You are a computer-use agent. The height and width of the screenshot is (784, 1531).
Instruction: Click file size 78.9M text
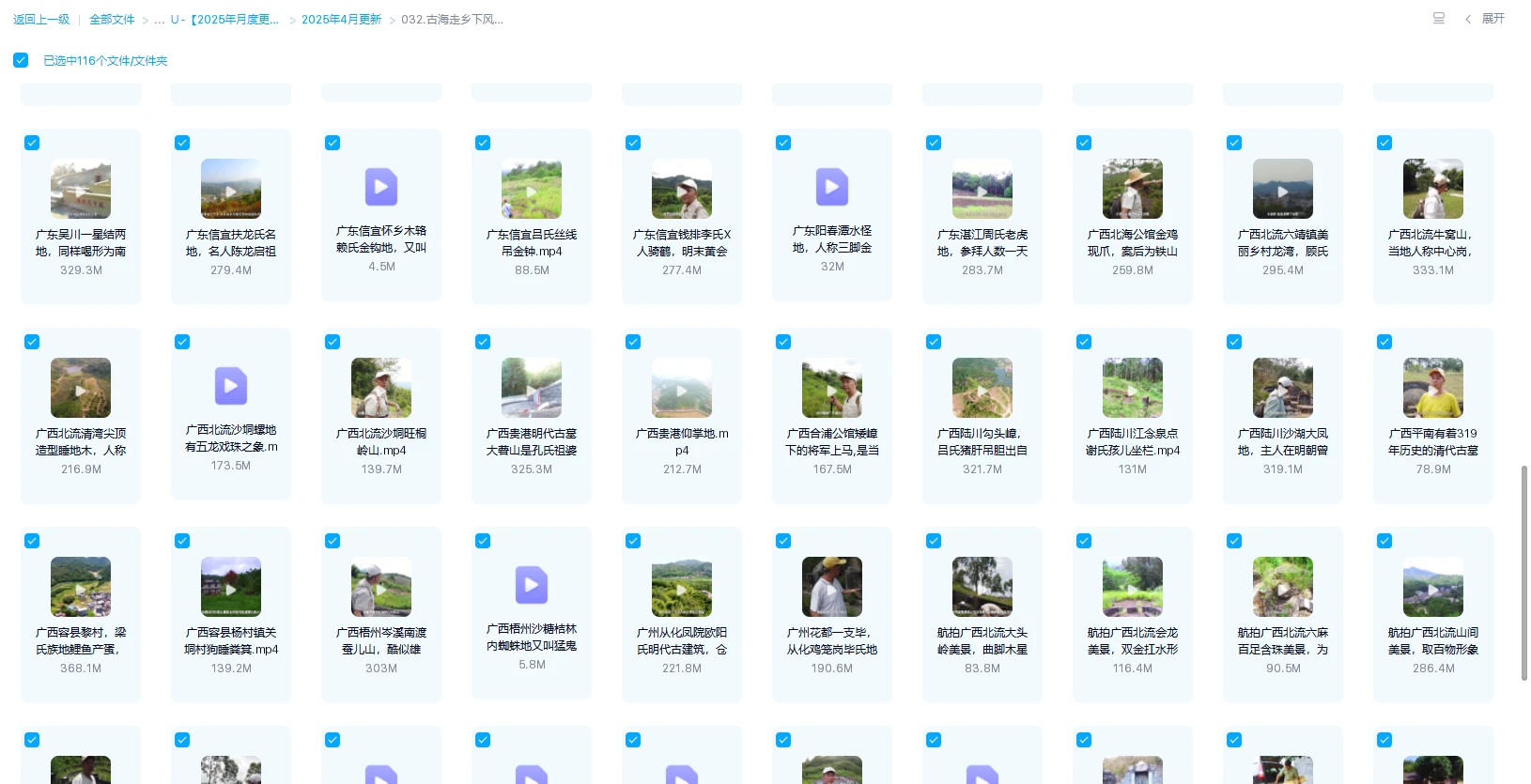coord(1433,469)
